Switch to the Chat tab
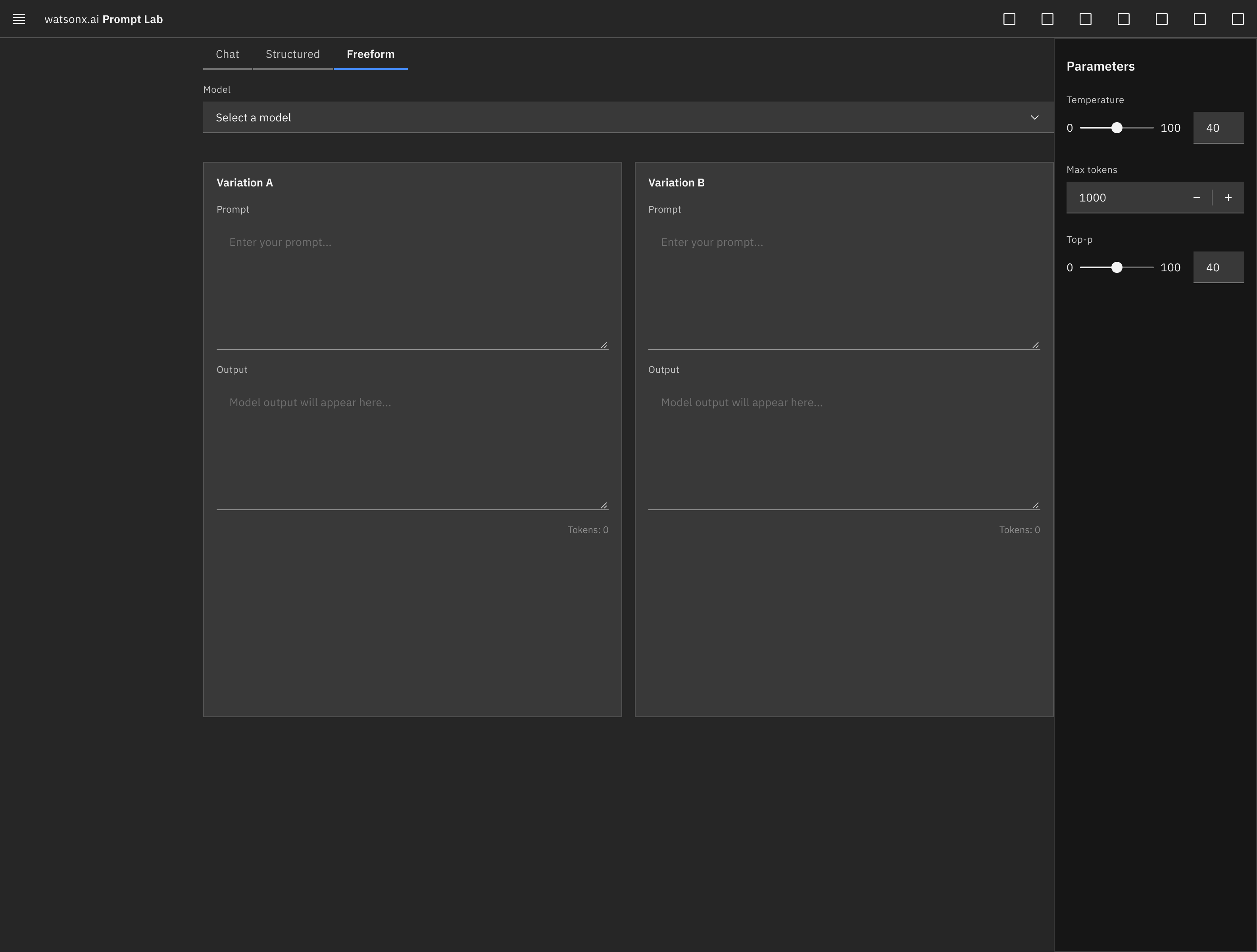Viewport: 1257px width, 952px height. point(227,54)
